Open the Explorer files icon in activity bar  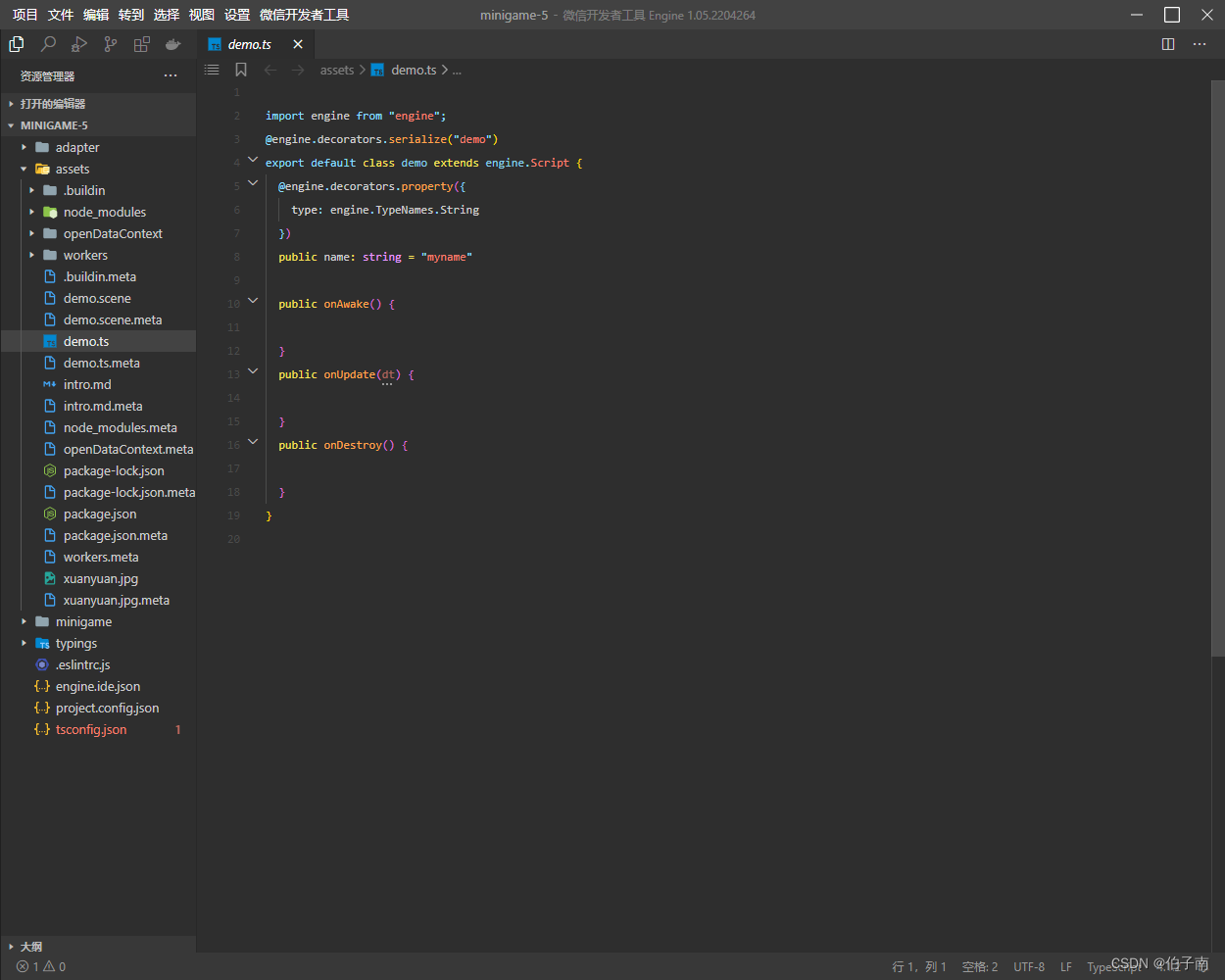click(17, 44)
